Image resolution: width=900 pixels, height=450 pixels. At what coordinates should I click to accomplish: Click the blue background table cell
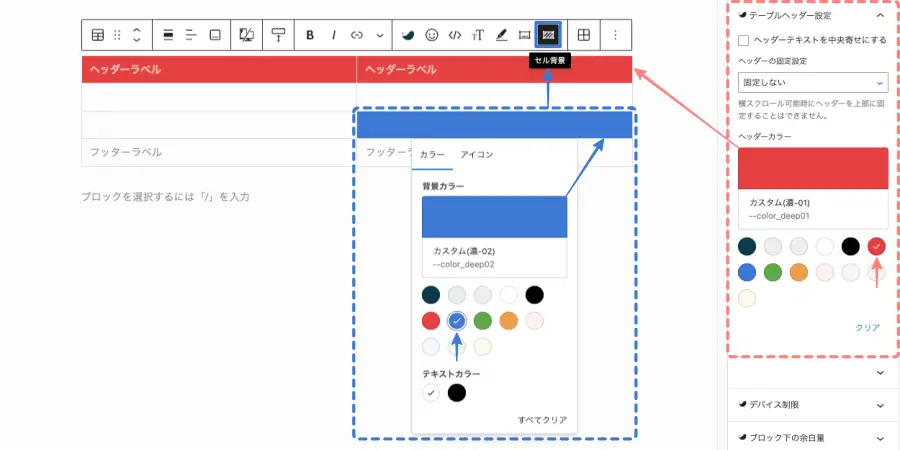[494, 125]
